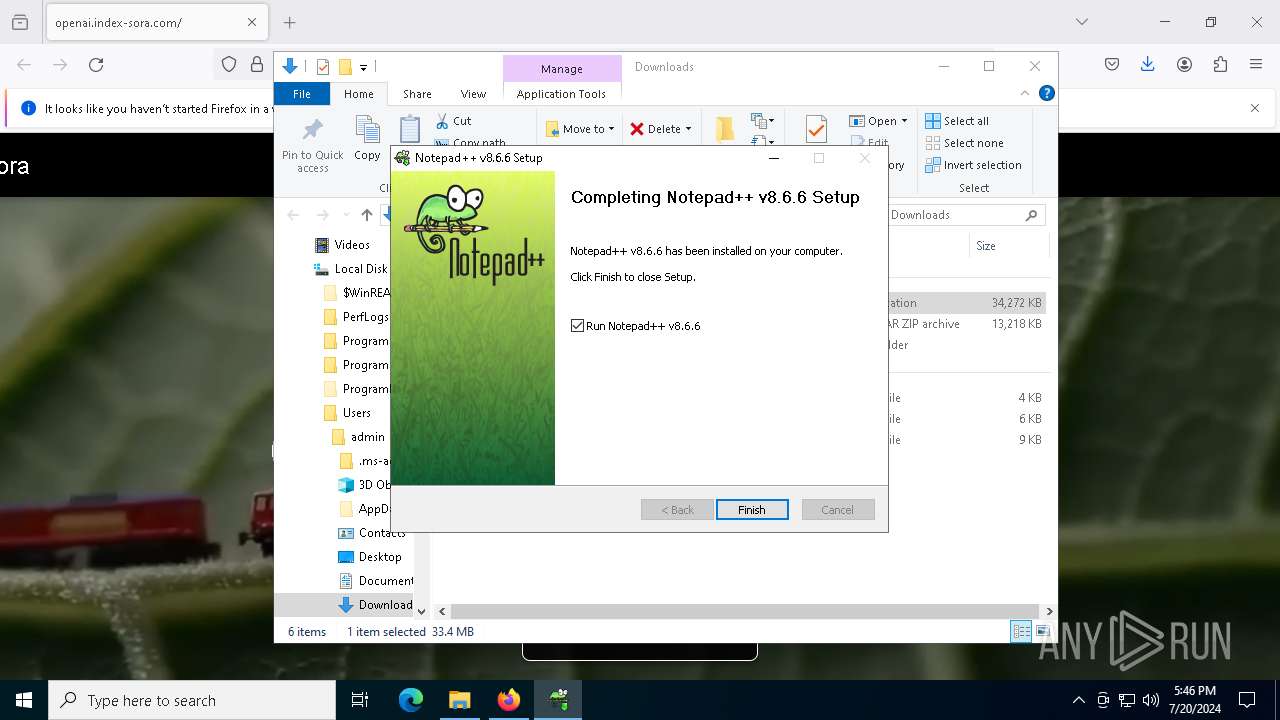Open Firefox from taskbar

509,700
